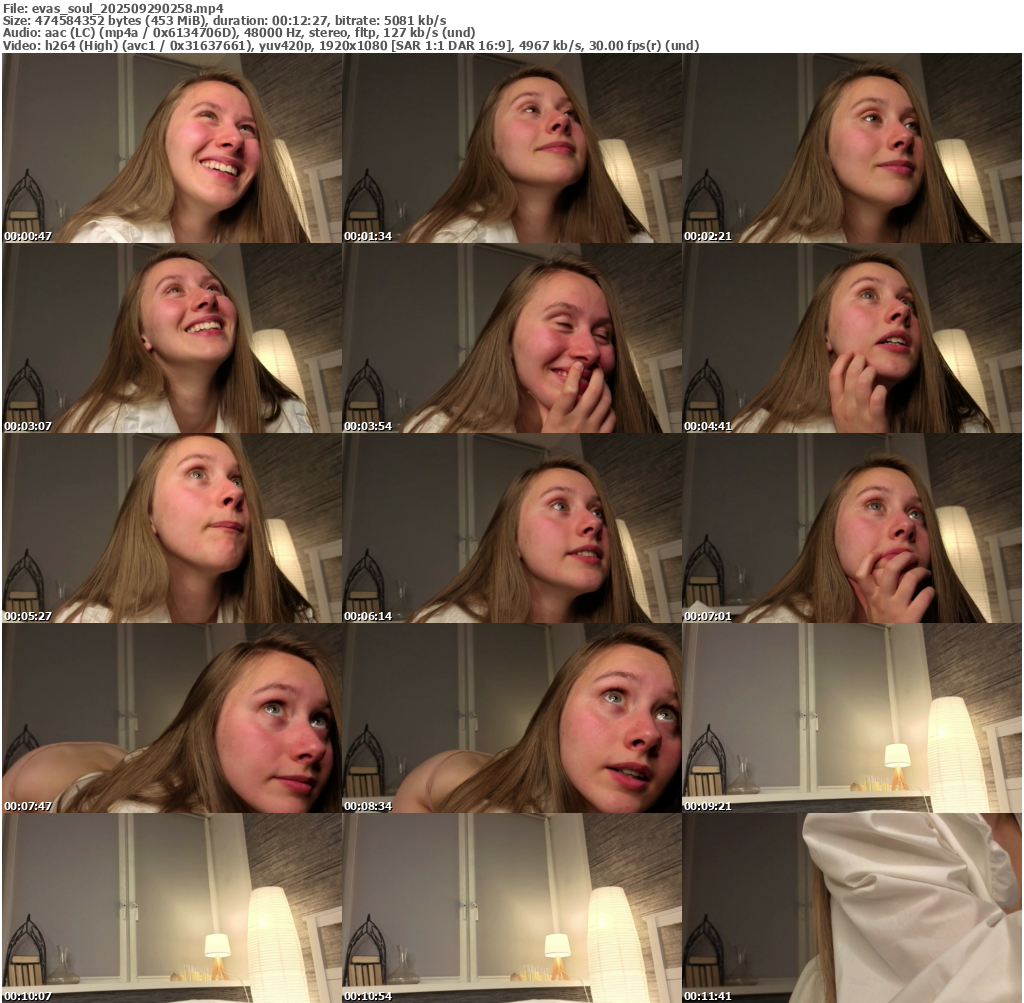This screenshot has height=1003, width=1024.
Task: Select the frame stamped 00:03:54
Action: click(x=512, y=338)
